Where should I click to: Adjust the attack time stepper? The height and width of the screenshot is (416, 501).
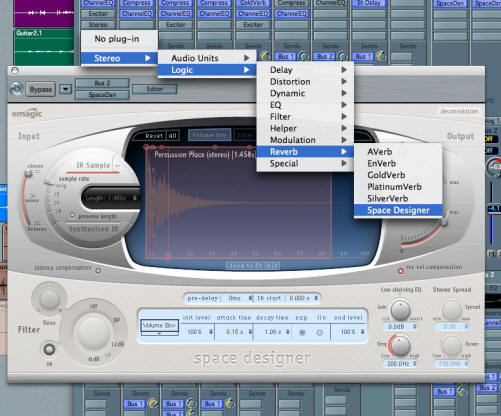click(250, 332)
